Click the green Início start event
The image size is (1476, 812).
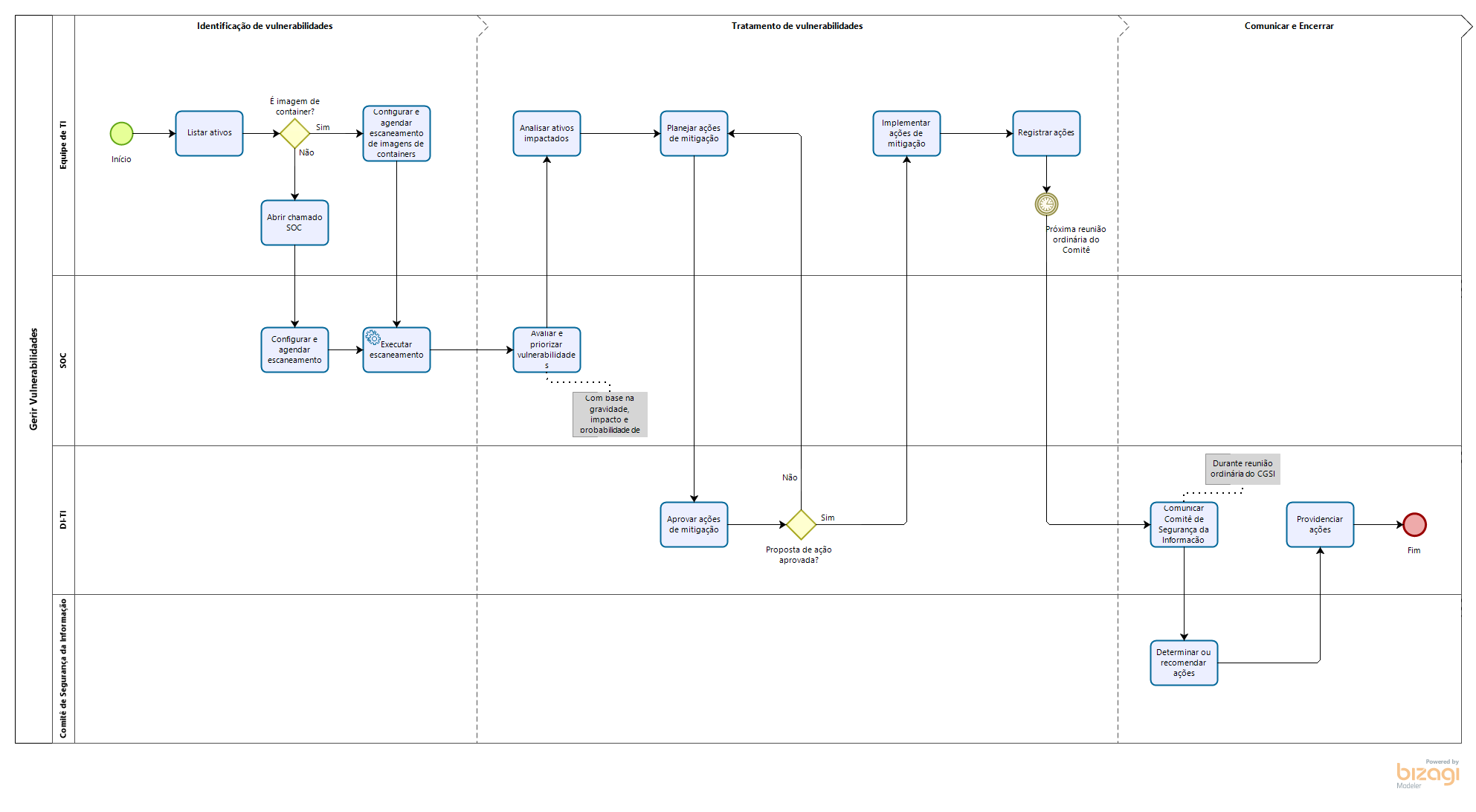pyautogui.click(x=121, y=134)
